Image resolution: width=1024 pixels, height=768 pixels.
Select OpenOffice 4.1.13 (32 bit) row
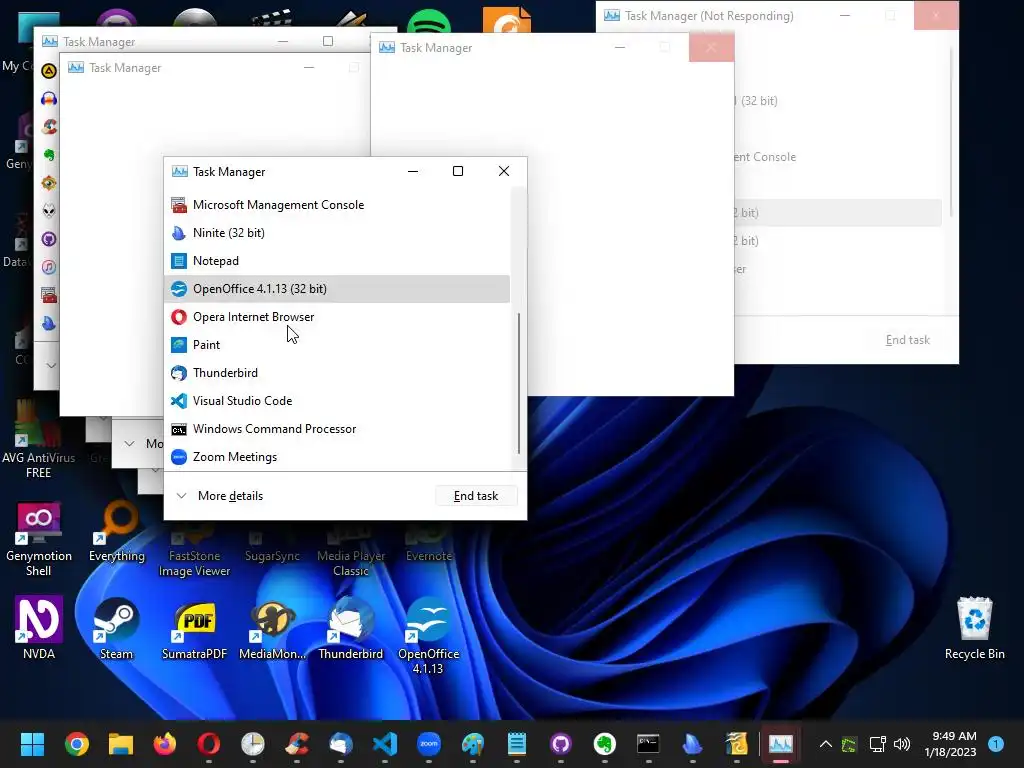pos(337,289)
